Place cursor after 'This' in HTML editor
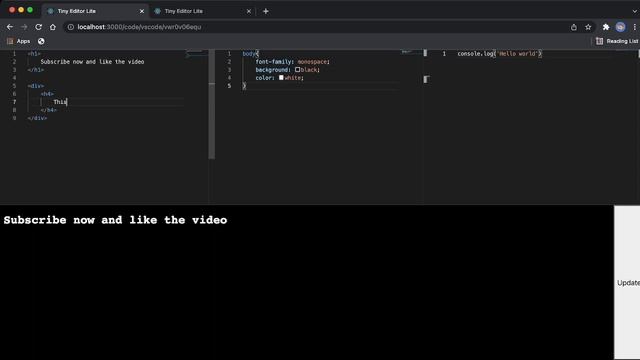Screen dimensions: 640x360 pyautogui.click(x=67, y=102)
